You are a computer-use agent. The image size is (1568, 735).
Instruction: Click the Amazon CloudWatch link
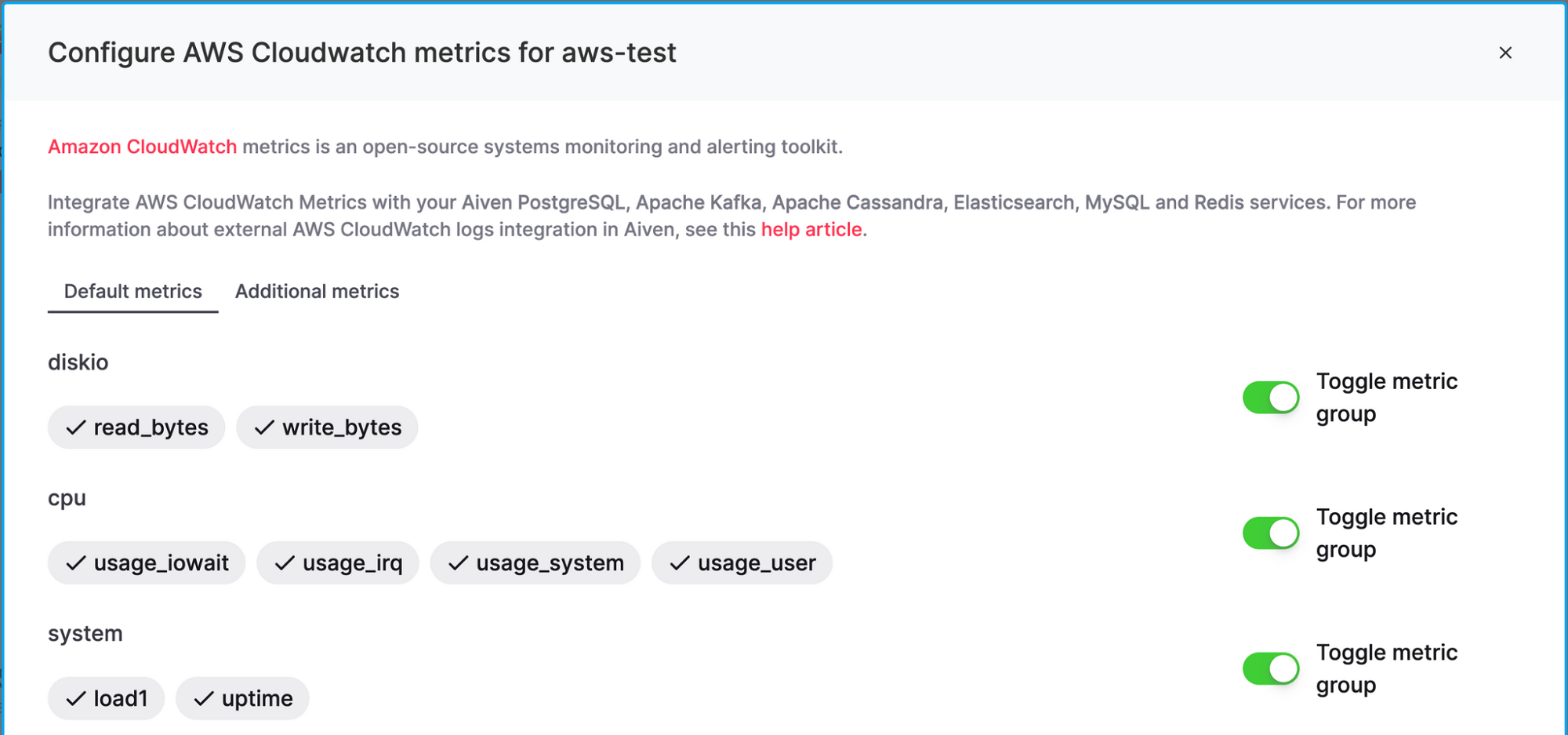[x=142, y=146]
